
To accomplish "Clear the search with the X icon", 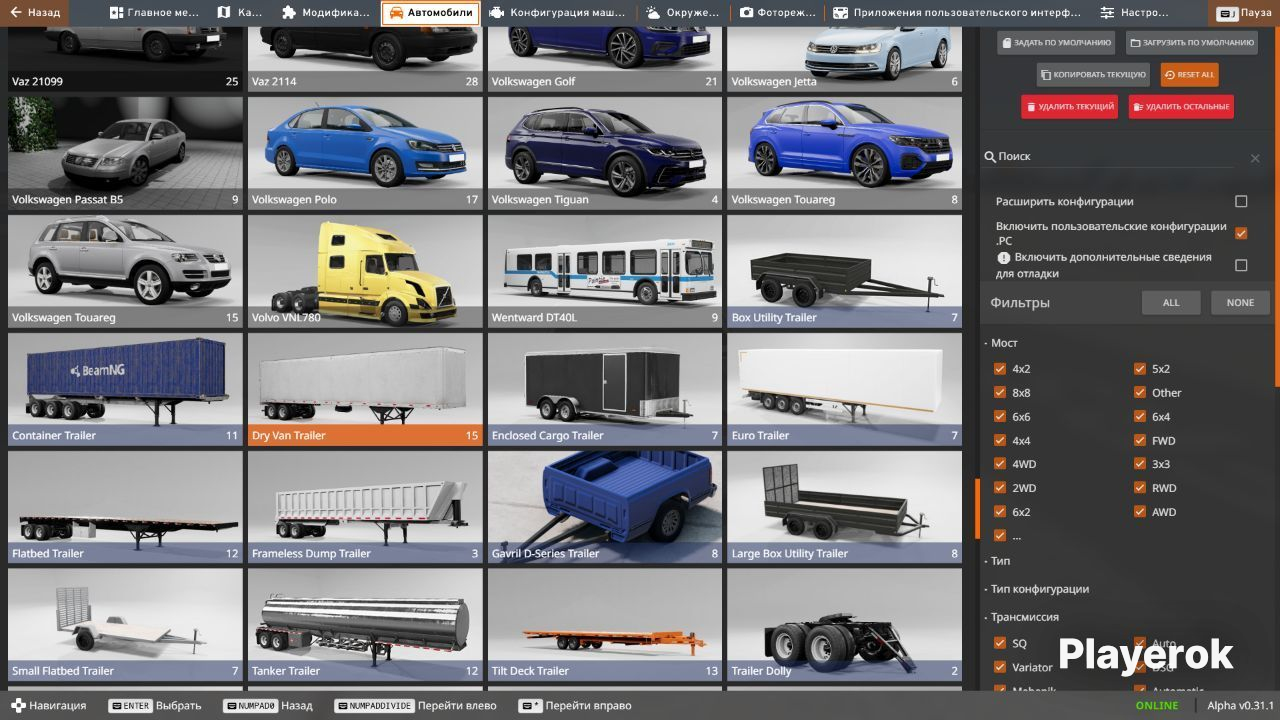I will (1255, 158).
